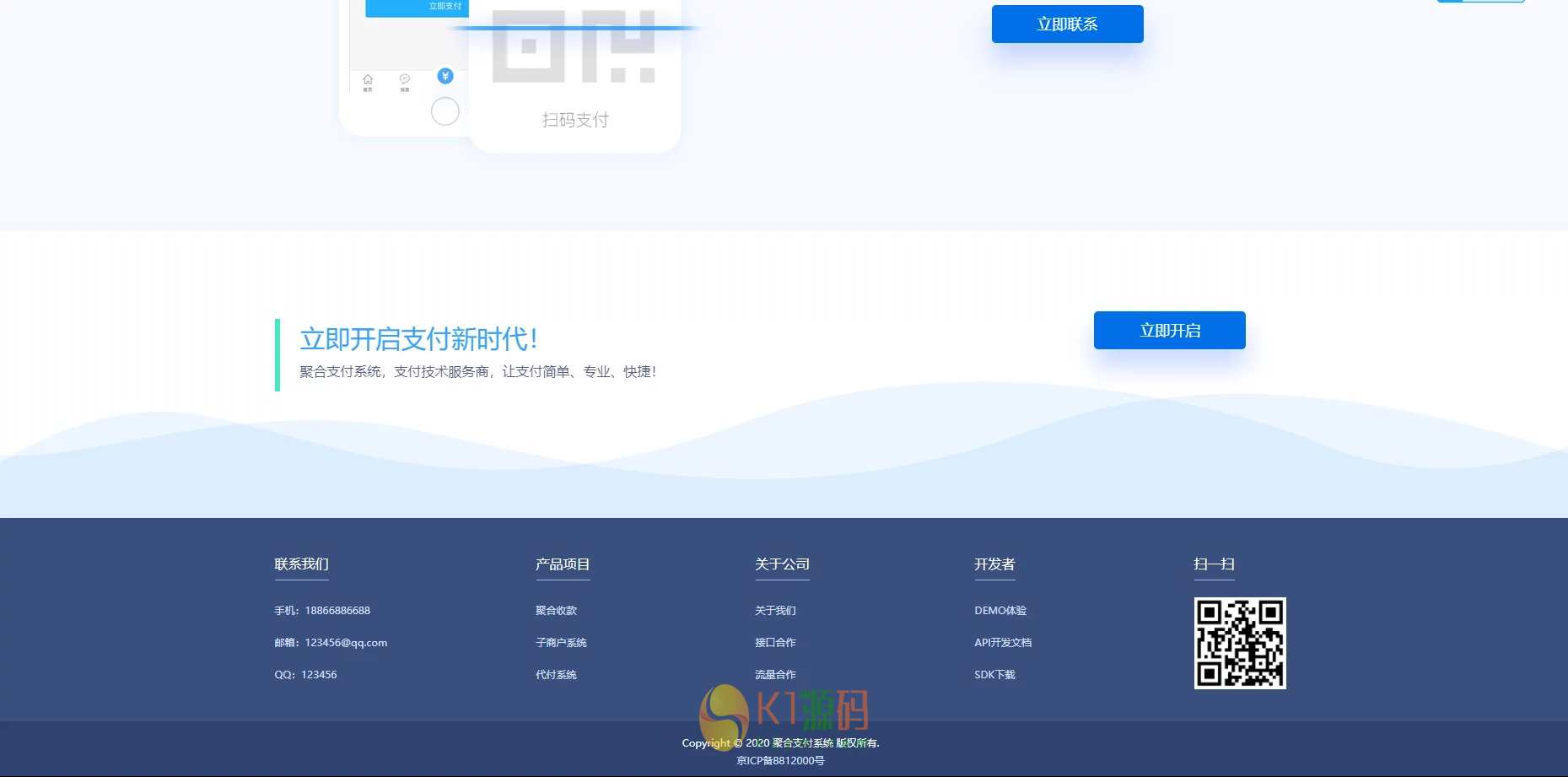
Task: Click the 立即联系 button
Action: pos(1067,24)
